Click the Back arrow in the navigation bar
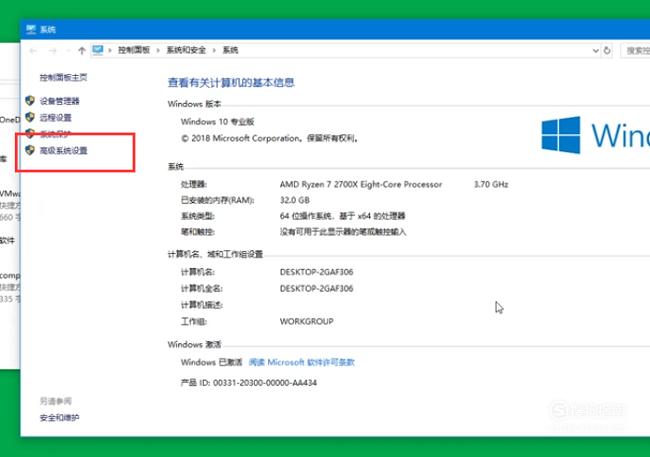This screenshot has height=457, width=650. tap(33, 51)
